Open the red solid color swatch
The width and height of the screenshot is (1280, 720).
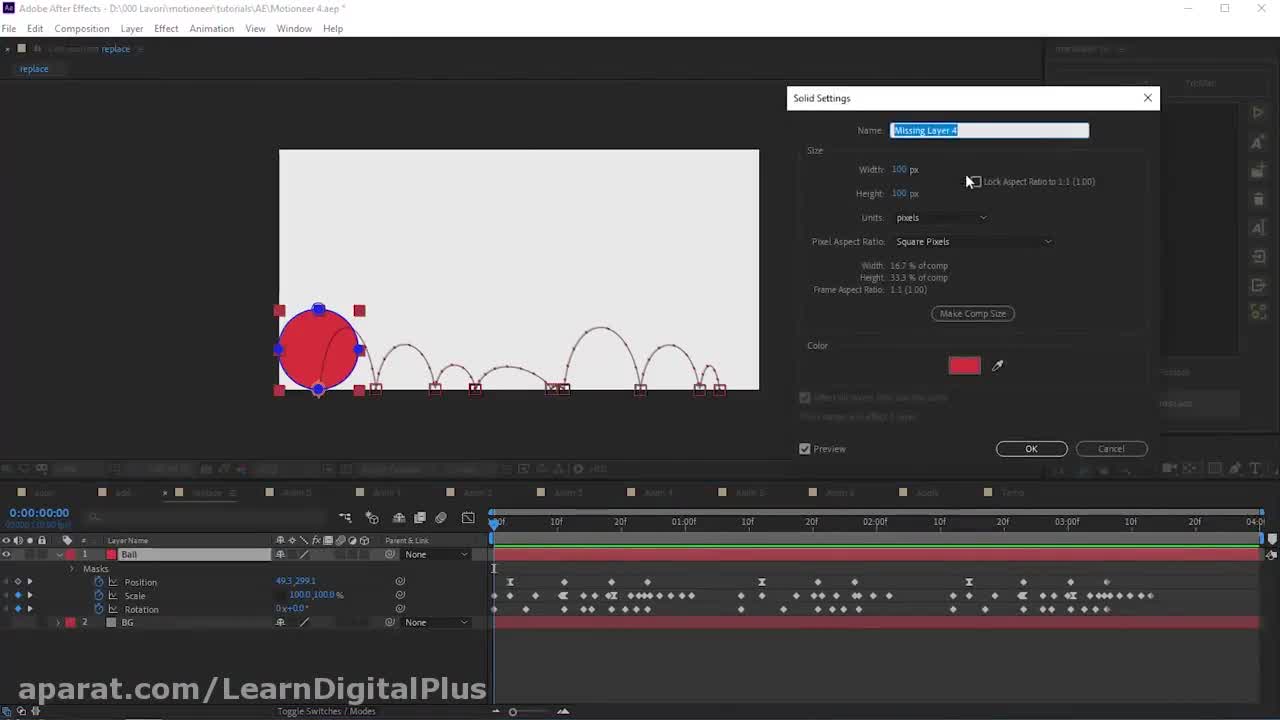(x=964, y=366)
